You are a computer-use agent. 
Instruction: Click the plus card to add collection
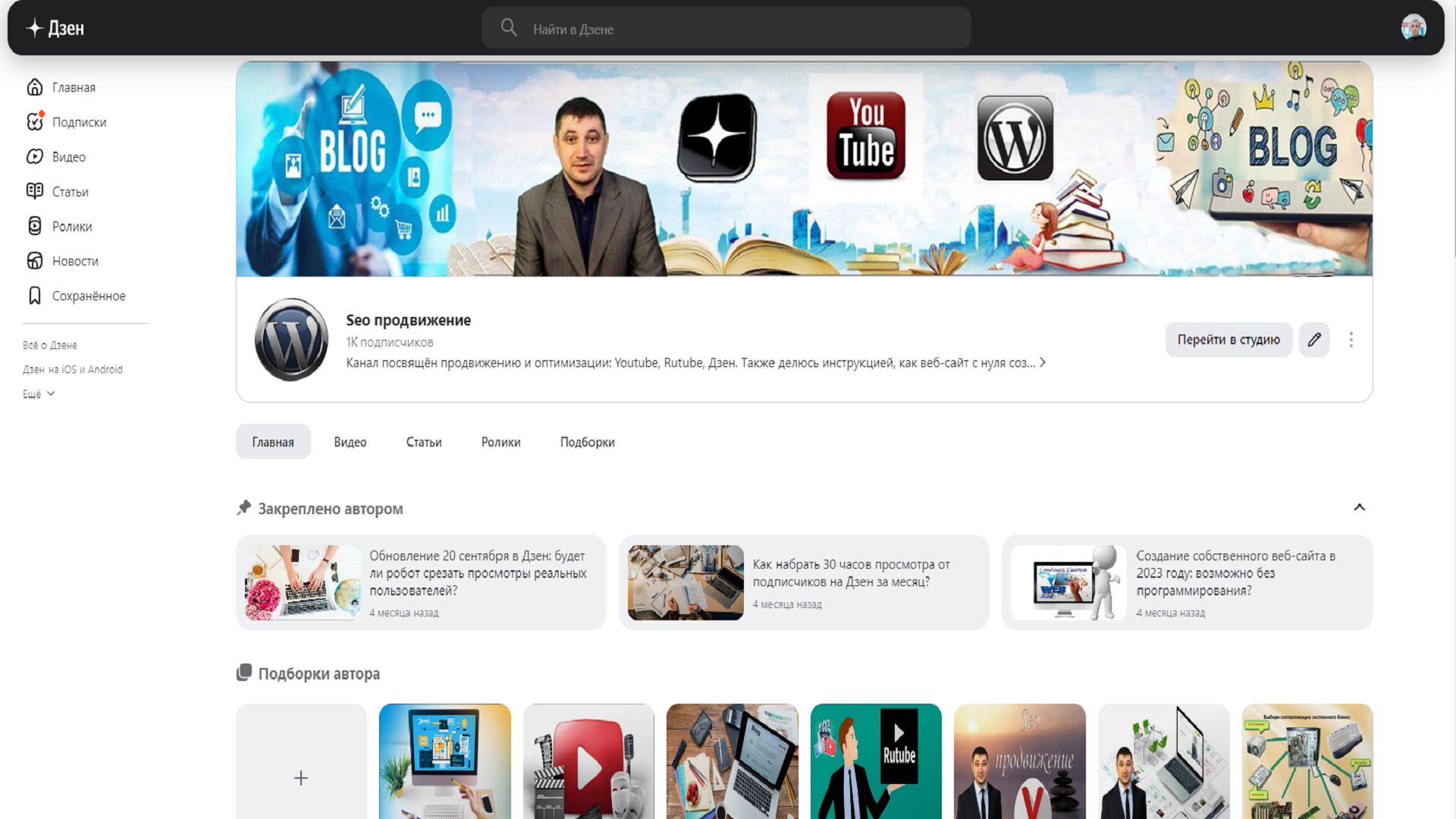coord(301,761)
